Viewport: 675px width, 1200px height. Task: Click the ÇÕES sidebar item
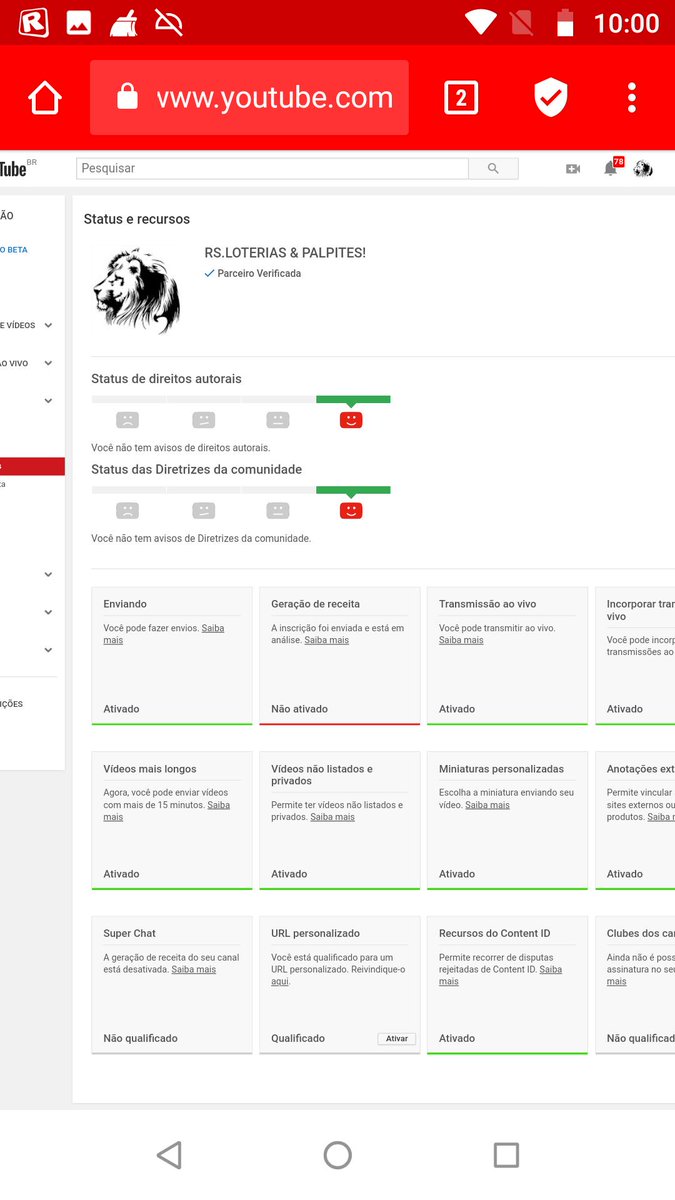click(12, 704)
